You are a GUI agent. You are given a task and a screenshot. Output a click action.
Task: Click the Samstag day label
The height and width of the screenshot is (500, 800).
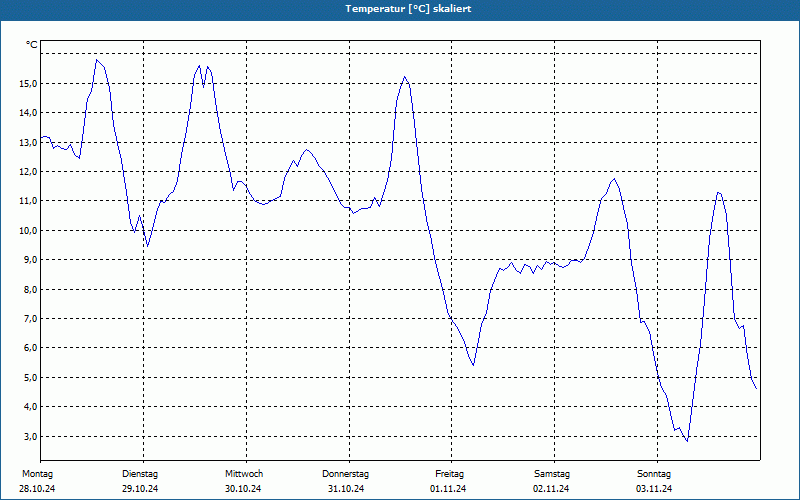552,474
